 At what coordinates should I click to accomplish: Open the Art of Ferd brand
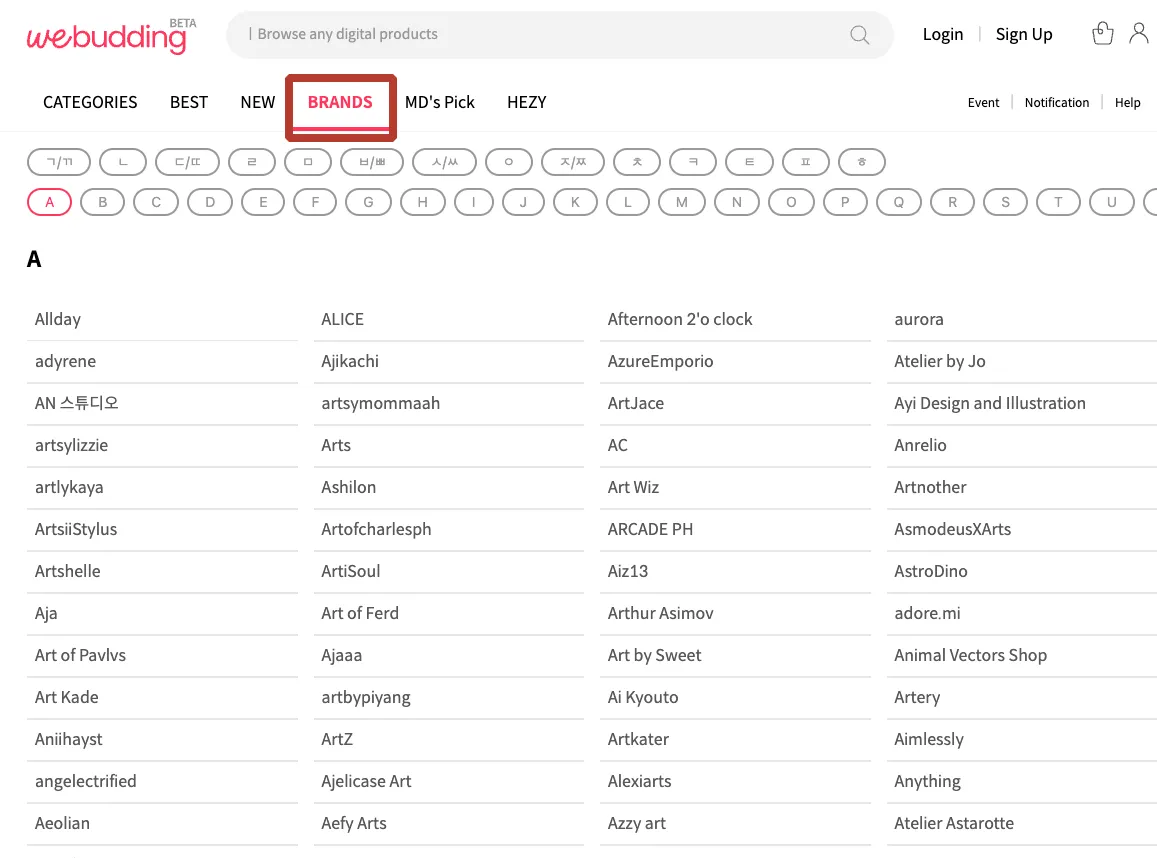pyautogui.click(x=449, y=614)
